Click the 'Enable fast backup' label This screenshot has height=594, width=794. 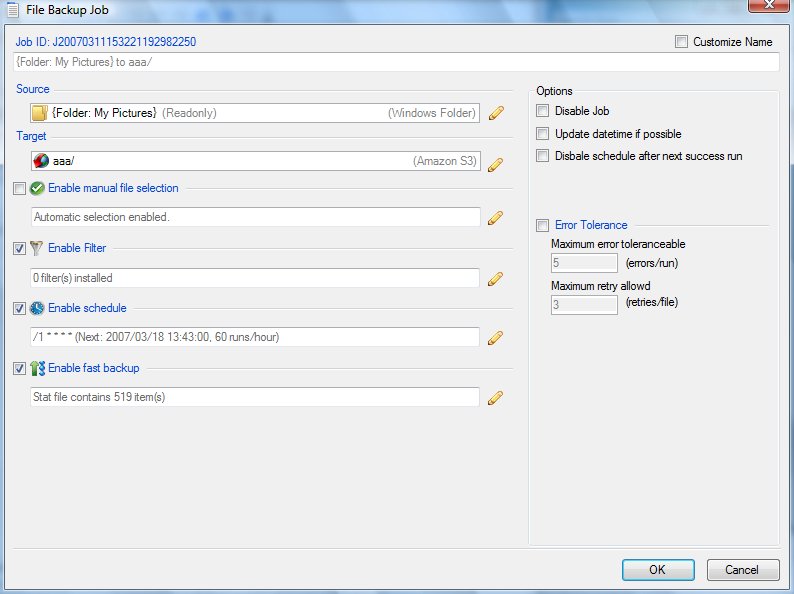point(94,368)
